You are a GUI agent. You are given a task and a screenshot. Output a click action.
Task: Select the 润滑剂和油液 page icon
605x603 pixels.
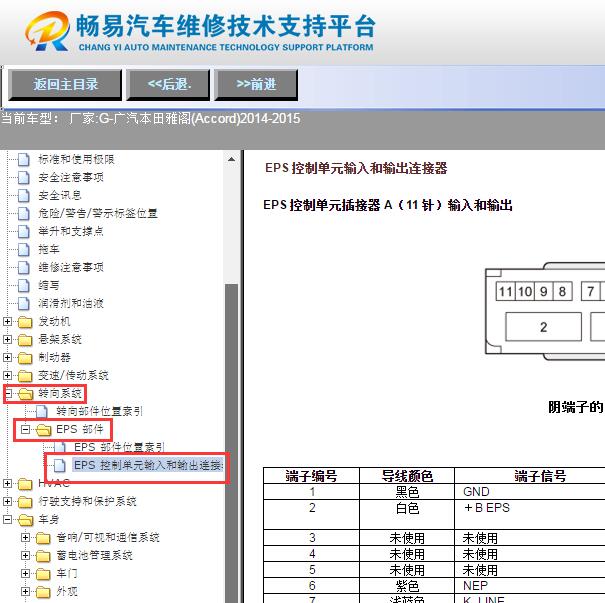[x=24, y=303]
